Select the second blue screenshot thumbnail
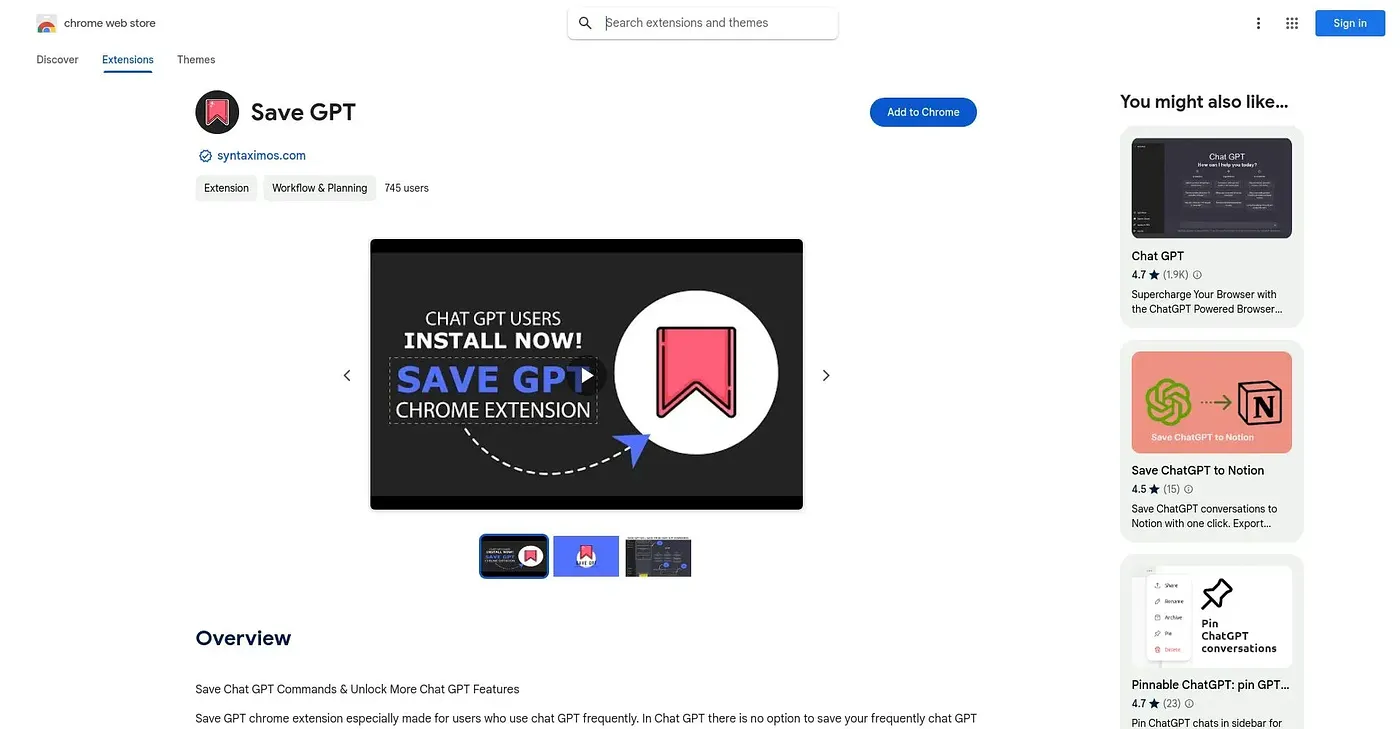Image resolution: width=1400 pixels, height=729 pixels. [x=586, y=556]
